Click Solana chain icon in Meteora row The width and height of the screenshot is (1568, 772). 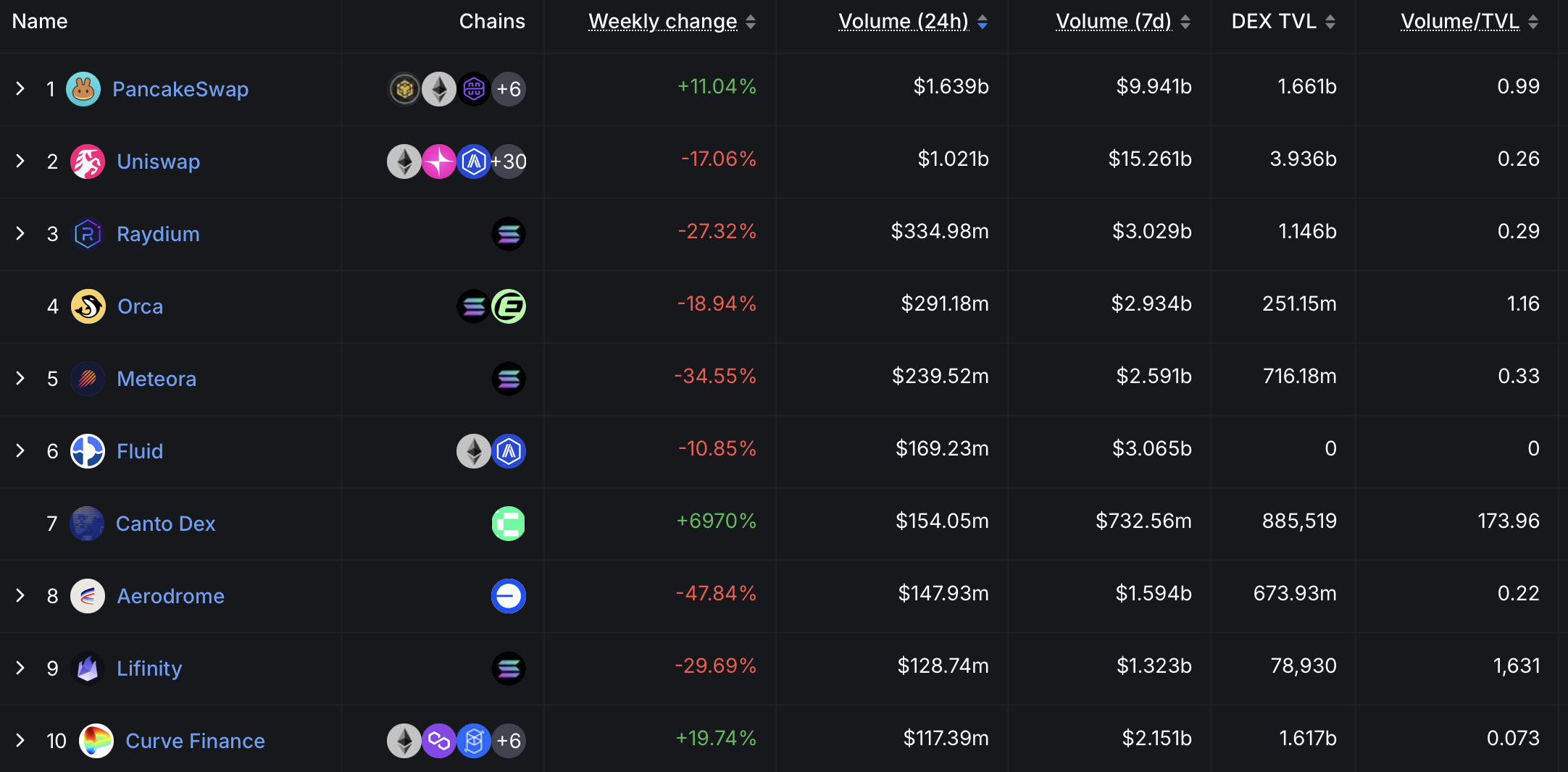click(509, 379)
